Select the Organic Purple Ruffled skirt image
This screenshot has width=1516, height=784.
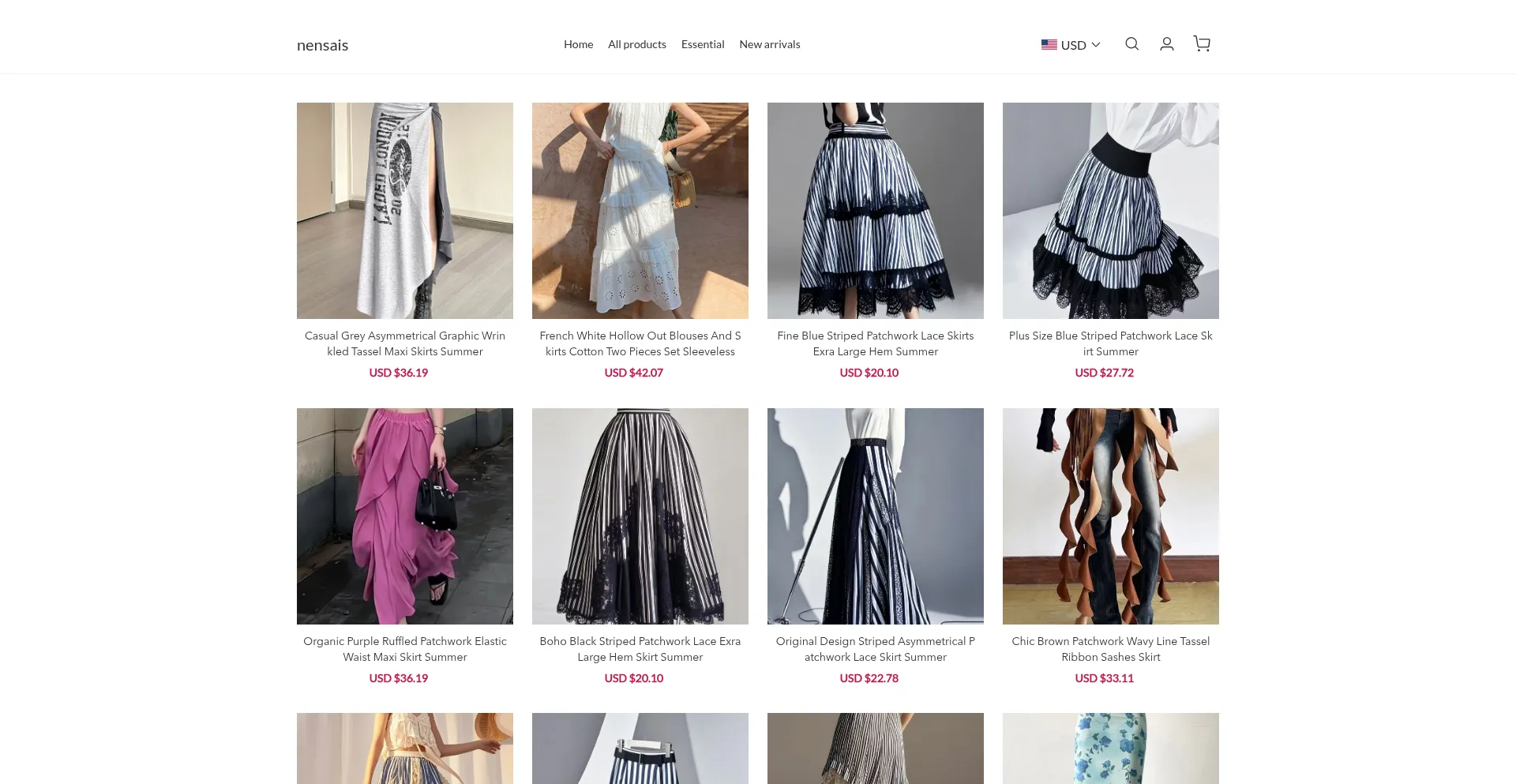[404, 516]
